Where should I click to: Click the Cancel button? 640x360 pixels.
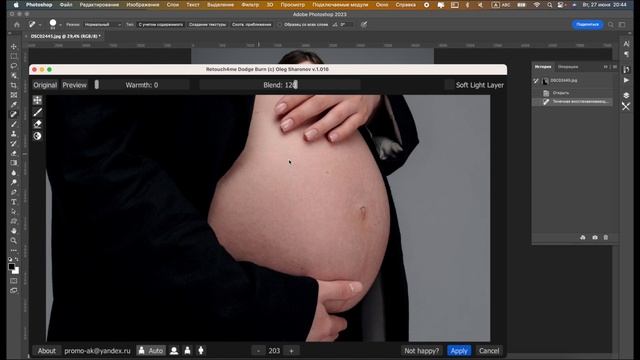489,351
